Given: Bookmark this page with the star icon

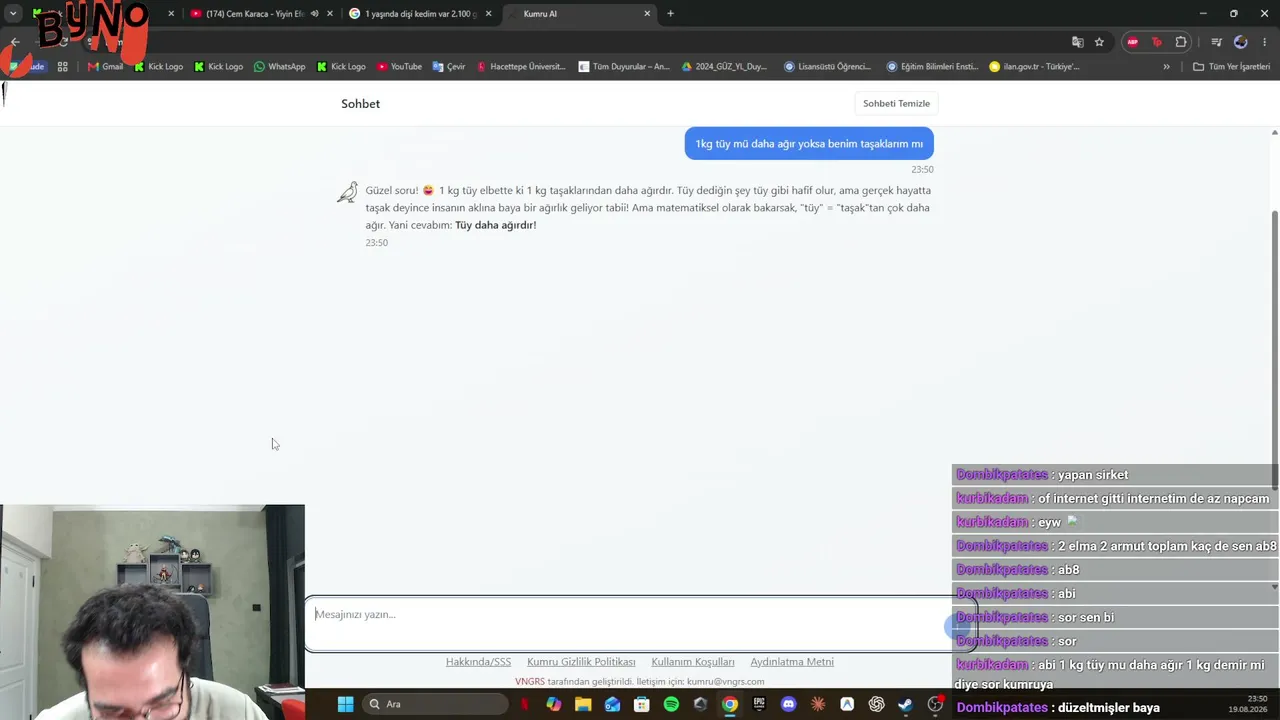Looking at the screenshot, I should pos(1099,42).
